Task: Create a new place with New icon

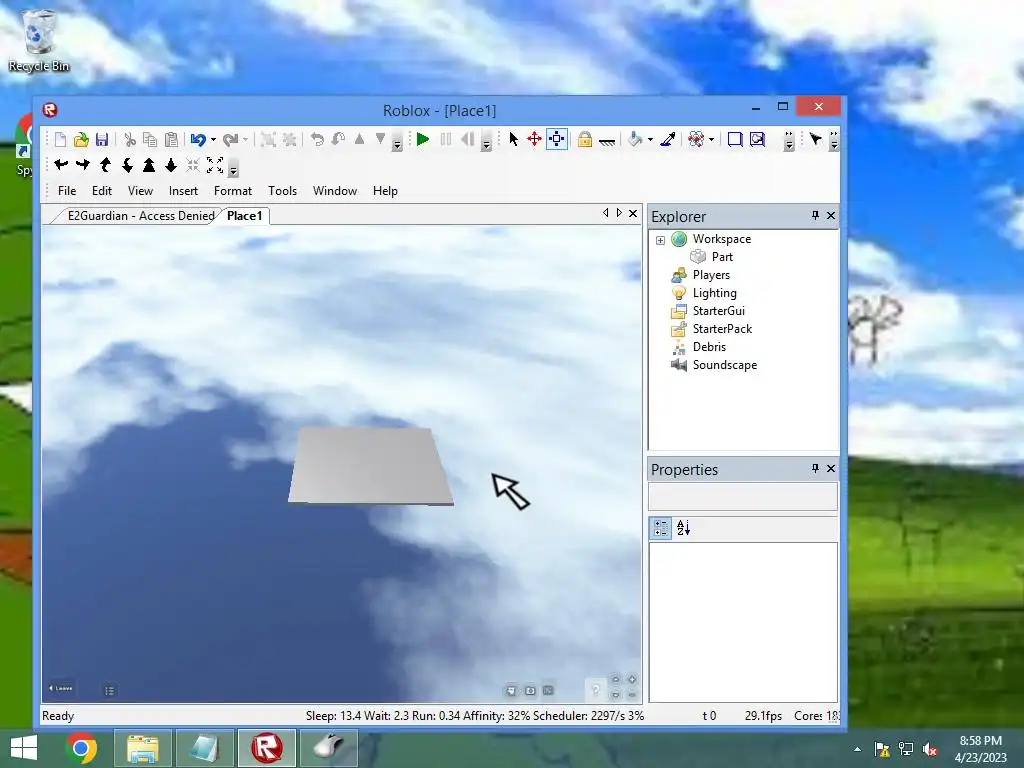Action: pos(60,139)
